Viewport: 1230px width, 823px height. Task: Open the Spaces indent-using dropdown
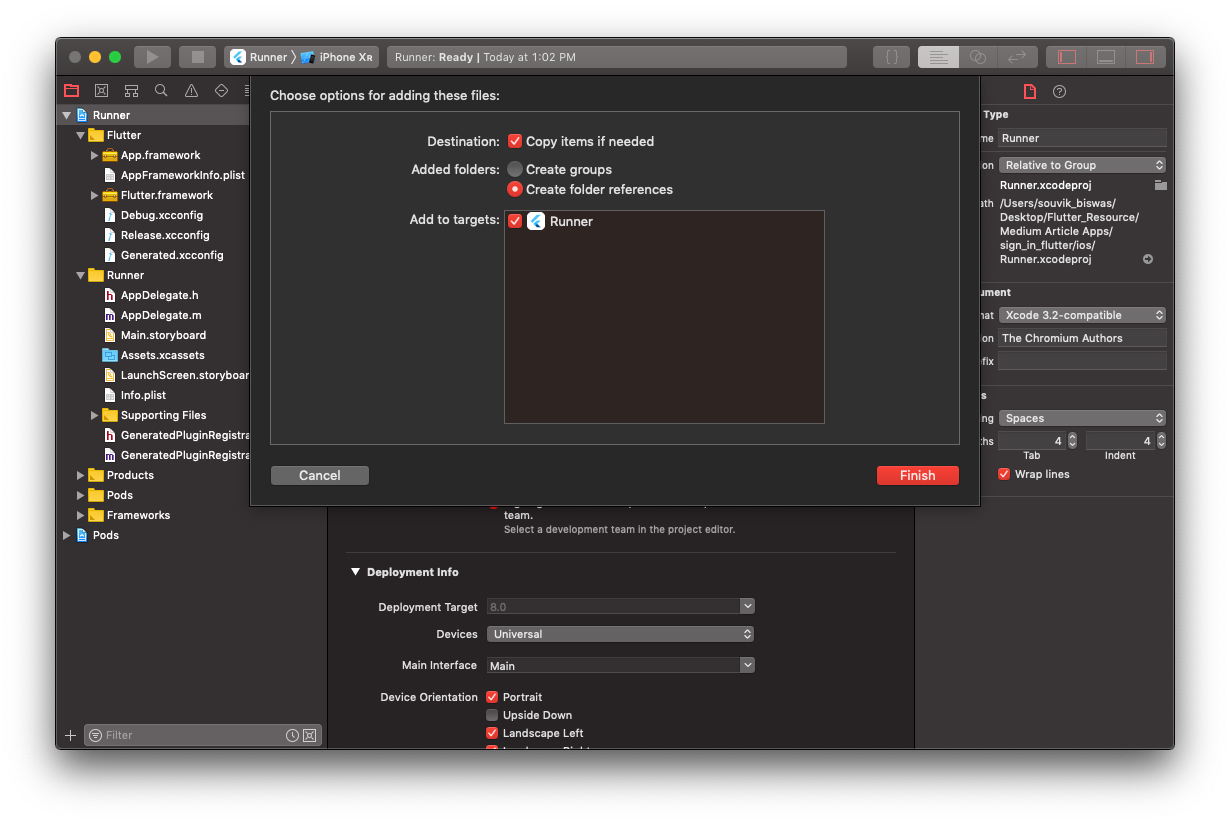click(x=1083, y=418)
